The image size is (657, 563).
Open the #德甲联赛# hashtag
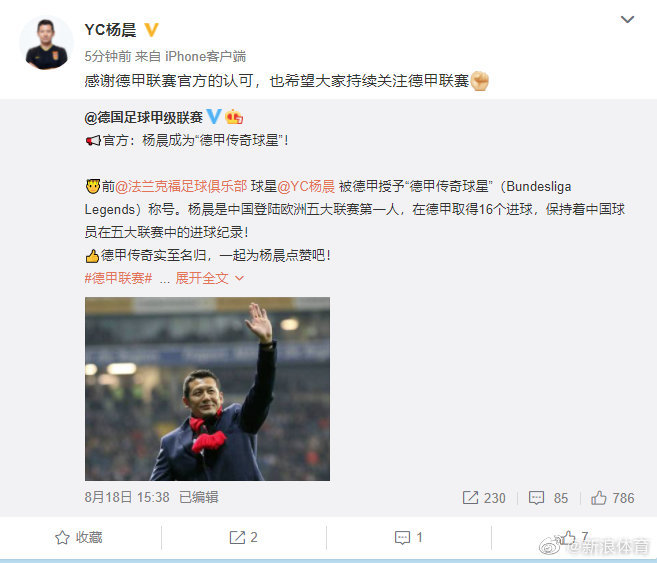[x=118, y=278]
